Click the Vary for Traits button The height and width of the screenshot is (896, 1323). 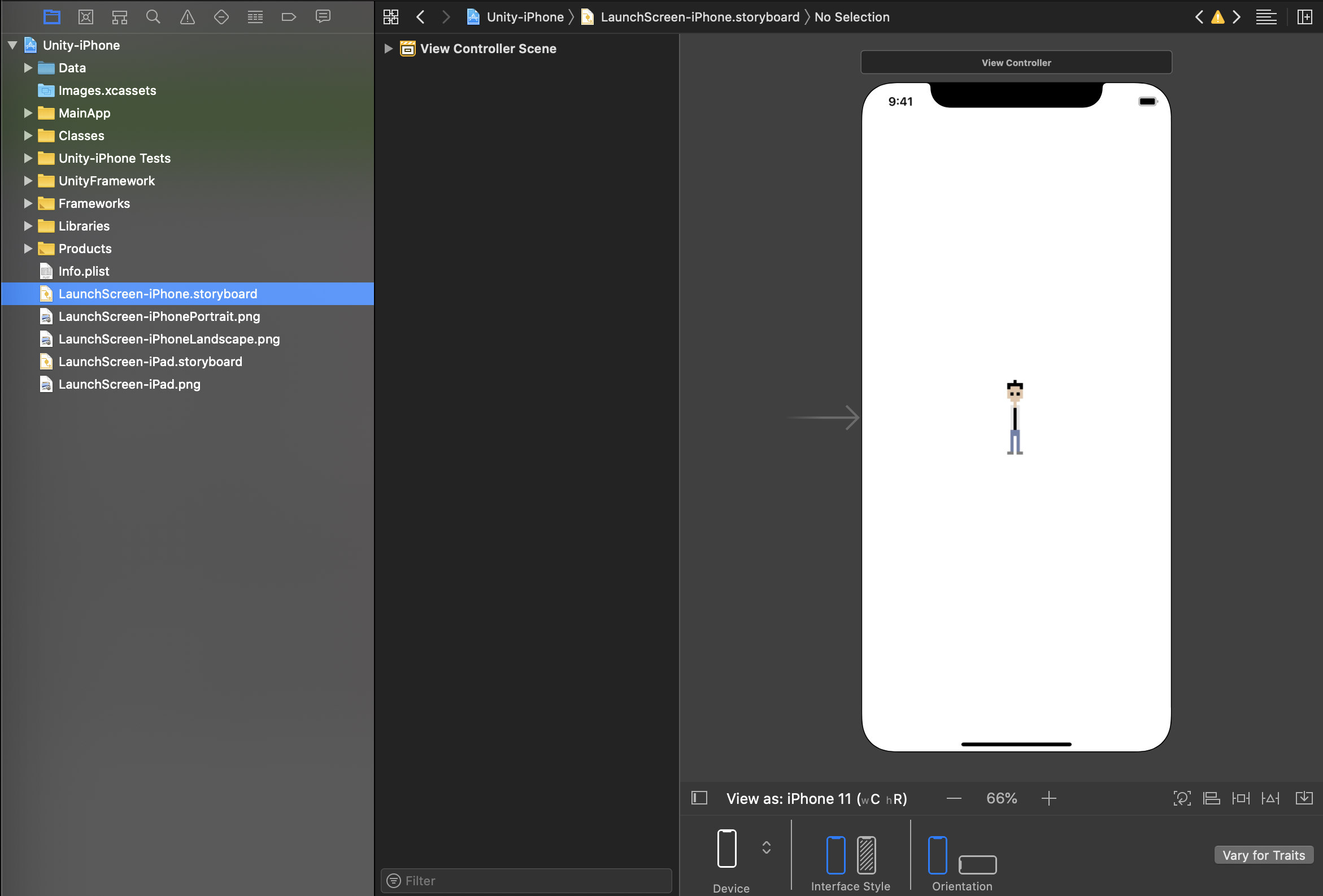[x=1263, y=855]
